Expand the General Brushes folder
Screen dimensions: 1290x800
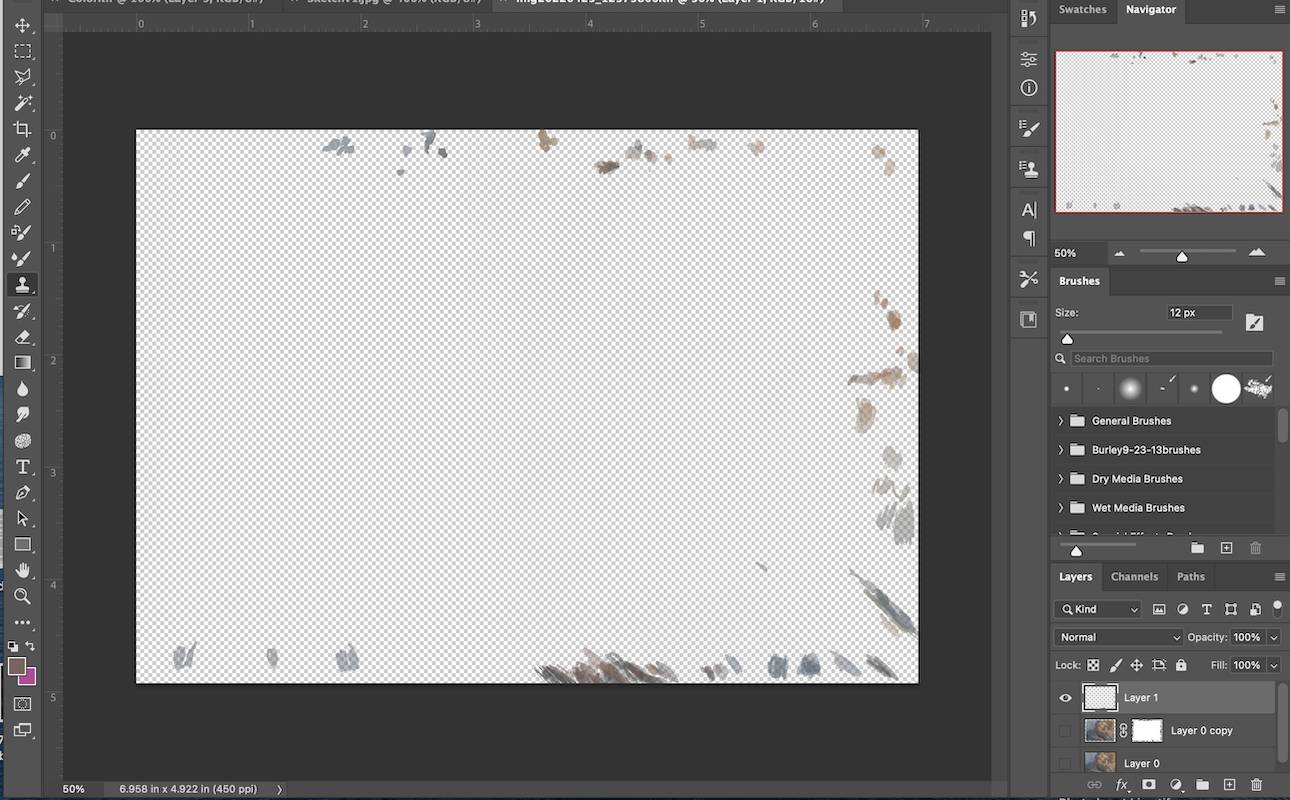click(x=1061, y=421)
